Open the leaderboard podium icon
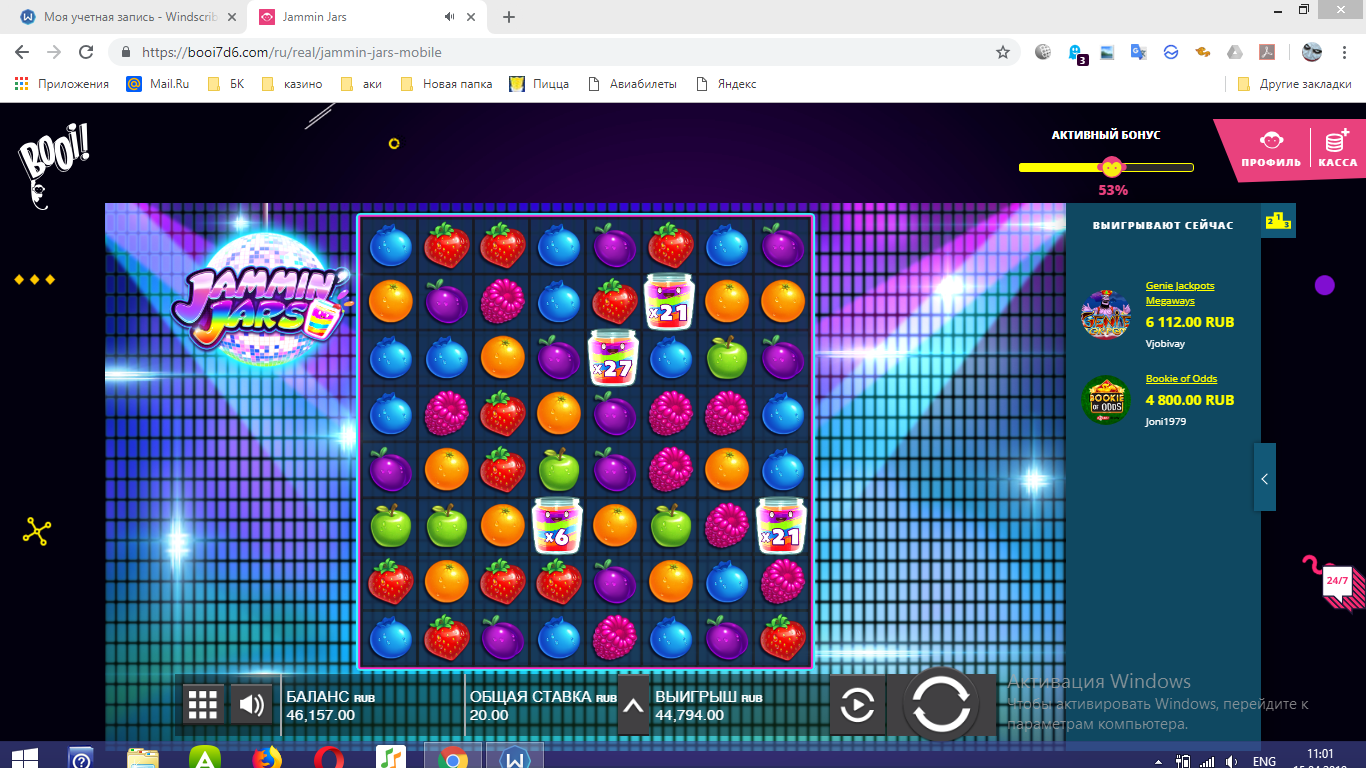1366x768 pixels. pyautogui.click(x=1278, y=222)
